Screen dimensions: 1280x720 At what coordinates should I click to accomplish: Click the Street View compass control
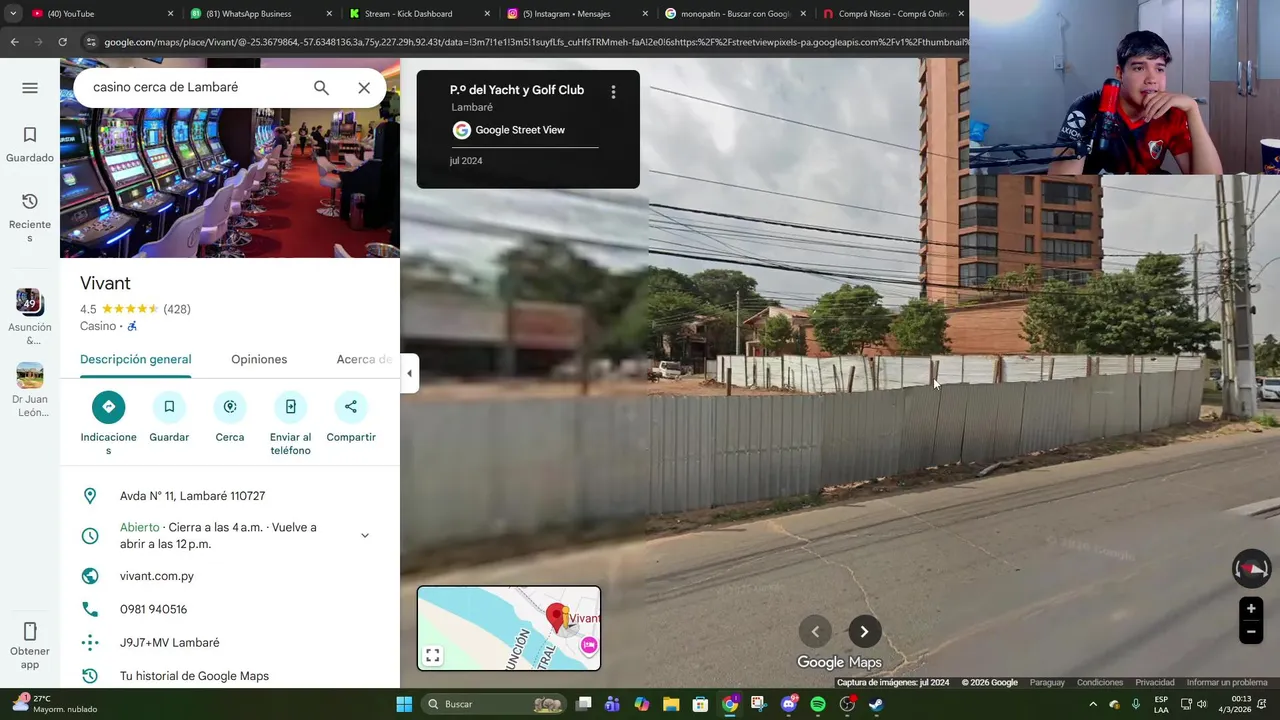pos(1251,568)
